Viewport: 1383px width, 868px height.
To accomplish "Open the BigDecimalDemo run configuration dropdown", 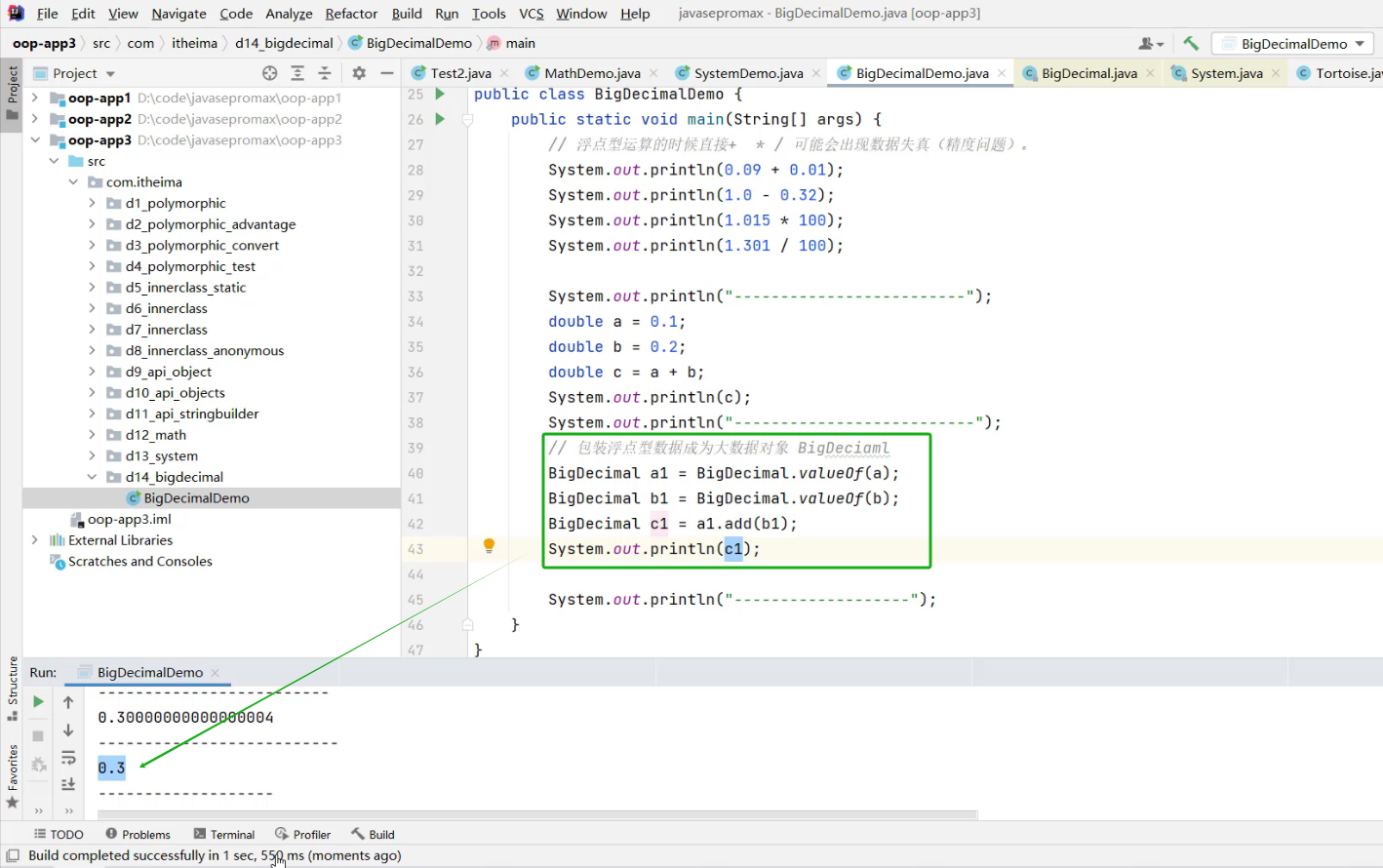I will [1293, 44].
